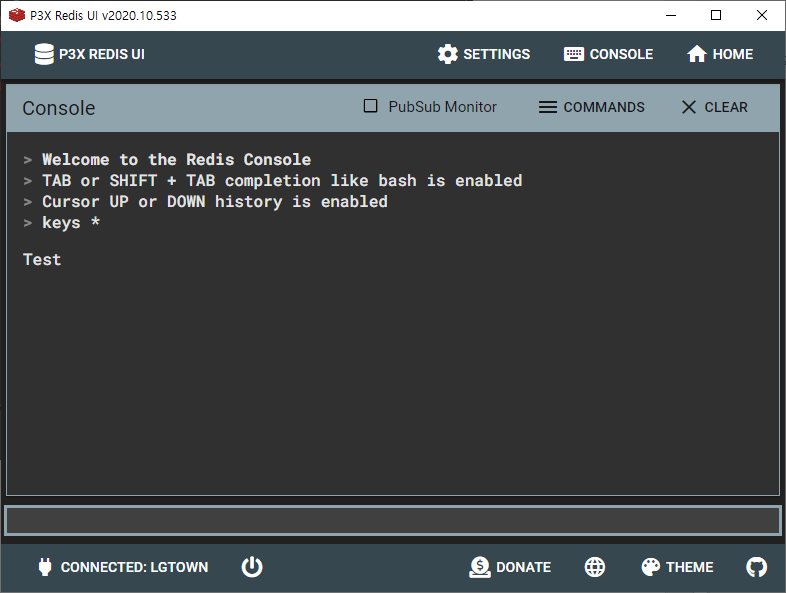The width and height of the screenshot is (786, 593).
Task: Open the Commands list menu
Action: tap(592, 107)
